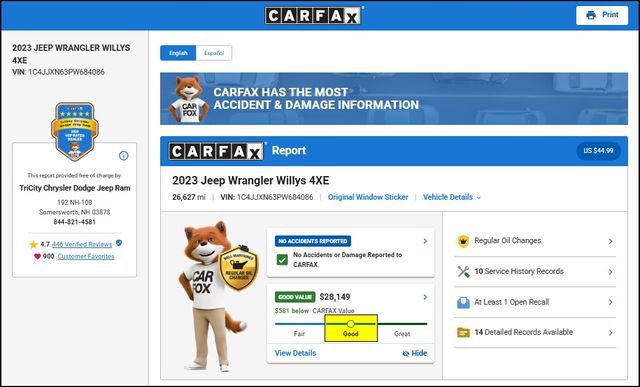Click the report heading 2023 Jeep Wrangler Willys 4XE
The height and width of the screenshot is (387, 640).
pos(251,180)
